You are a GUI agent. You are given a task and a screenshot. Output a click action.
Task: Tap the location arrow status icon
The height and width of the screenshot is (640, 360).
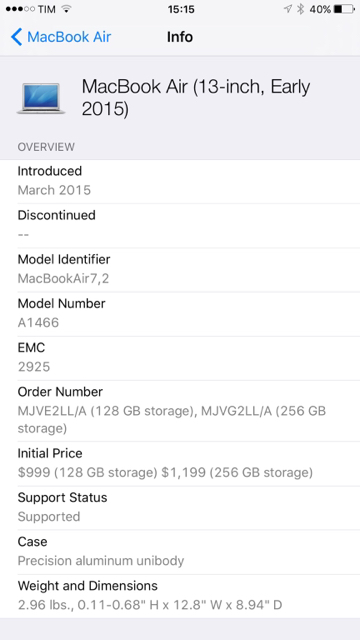pyautogui.click(x=288, y=9)
